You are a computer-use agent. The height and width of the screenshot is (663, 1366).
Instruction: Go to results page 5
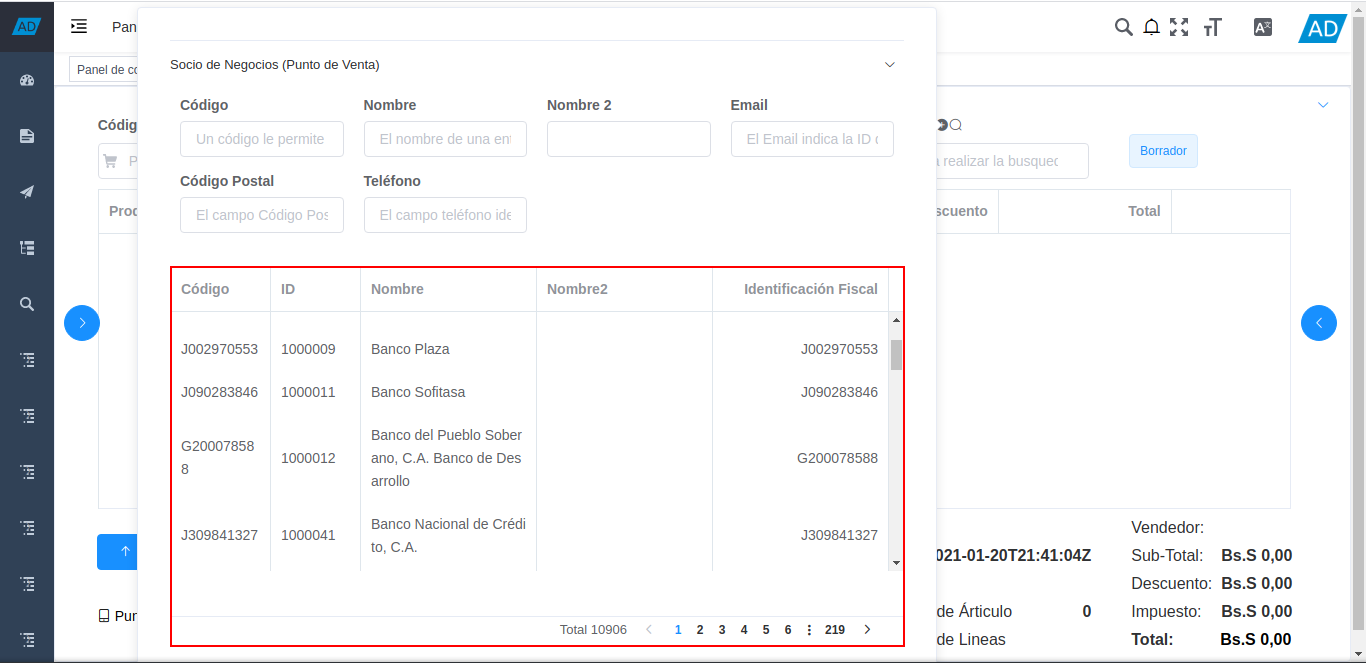pyautogui.click(x=766, y=630)
